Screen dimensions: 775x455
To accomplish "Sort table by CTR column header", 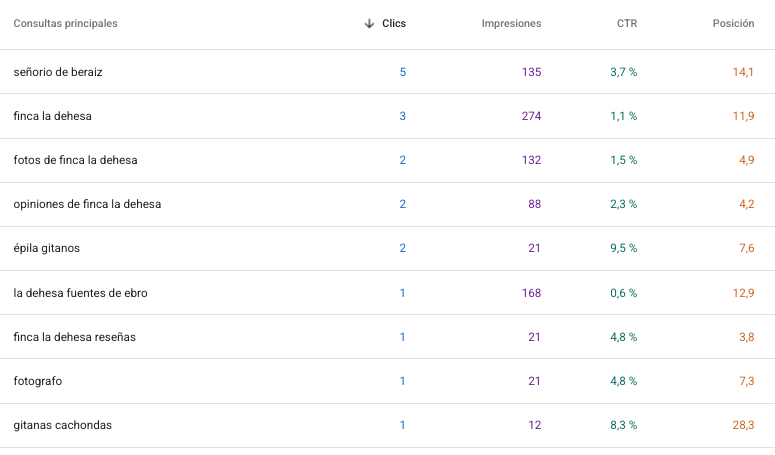I will click(x=627, y=23).
